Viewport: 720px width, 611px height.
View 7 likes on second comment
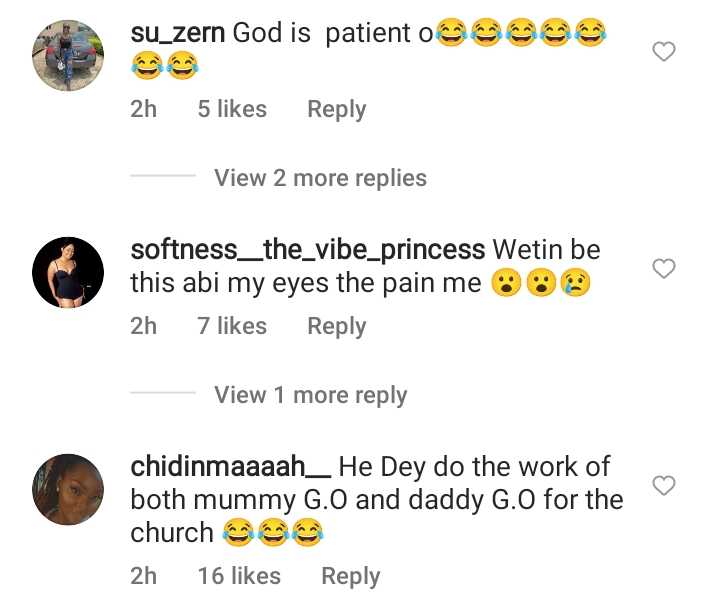[x=232, y=326]
